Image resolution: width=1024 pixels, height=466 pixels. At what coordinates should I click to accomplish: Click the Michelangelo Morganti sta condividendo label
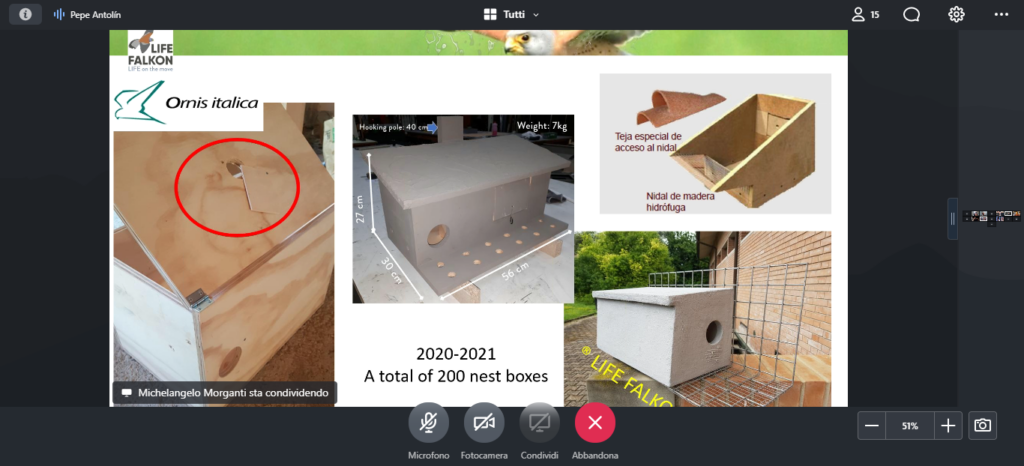tap(237, 393)
